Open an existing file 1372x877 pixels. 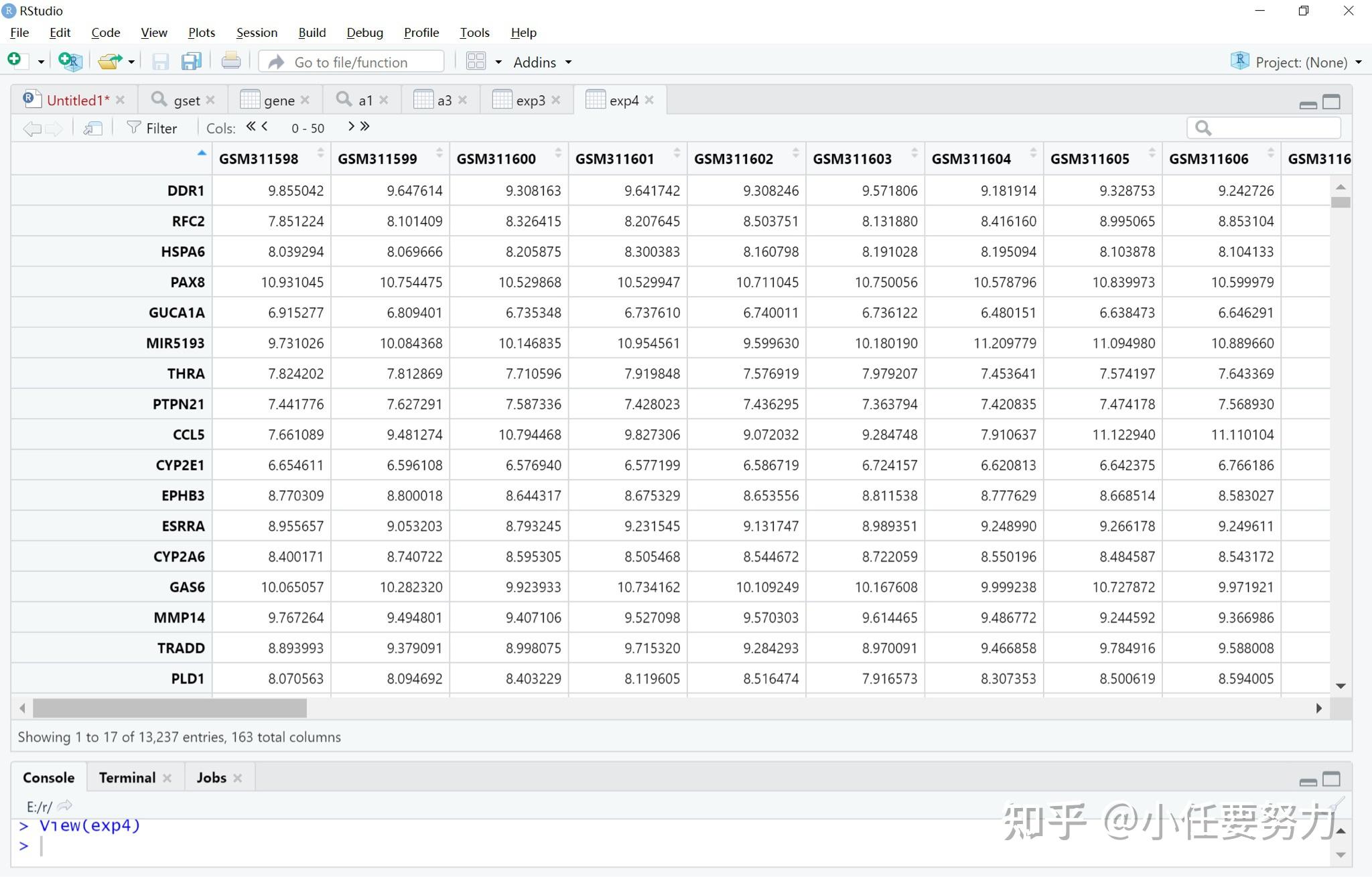tap(109, 61)
